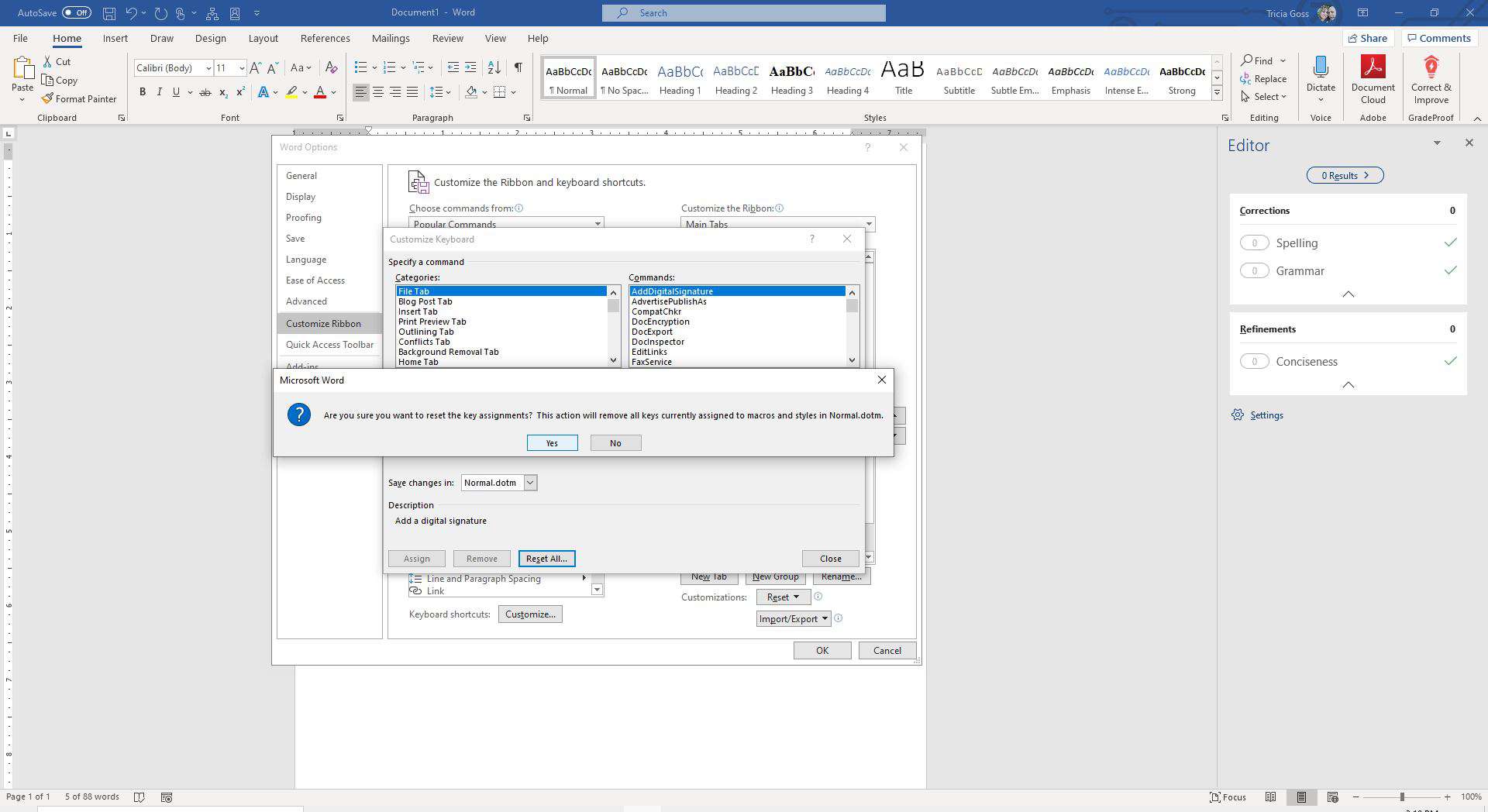The image size is (1488, 812).
Task: Click OK in Word Options dialog
Action: [x=822, y=651]
